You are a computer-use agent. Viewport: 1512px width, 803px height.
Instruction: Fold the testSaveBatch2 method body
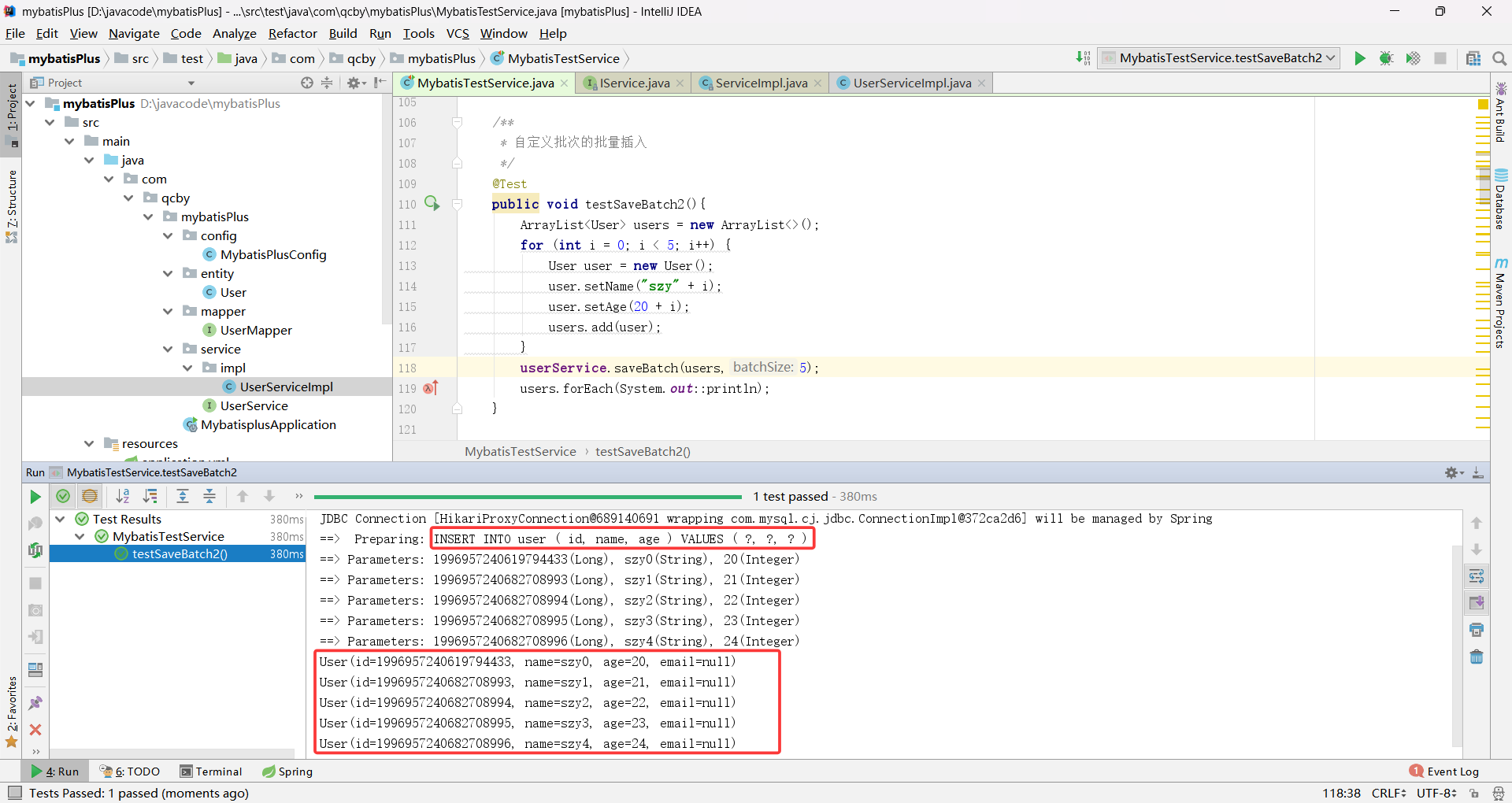point(457,204)
